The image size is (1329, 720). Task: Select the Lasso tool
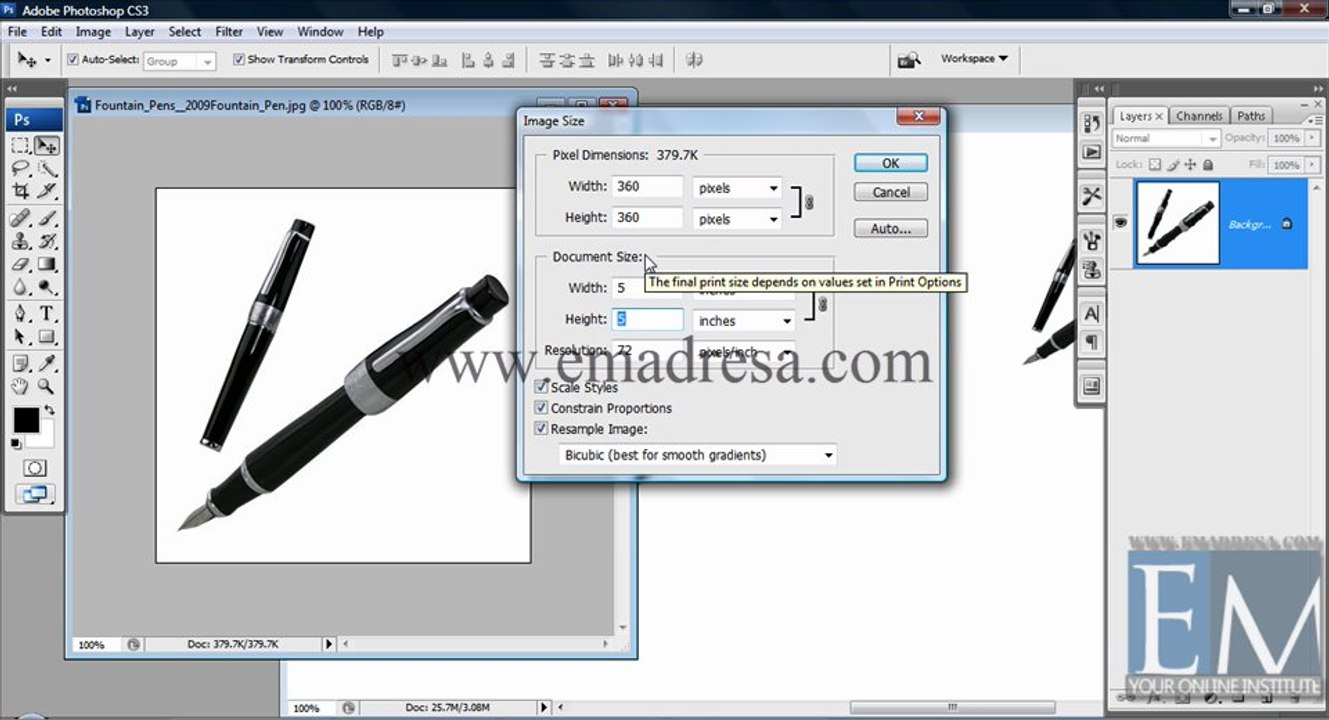click(x=20, y=168)
